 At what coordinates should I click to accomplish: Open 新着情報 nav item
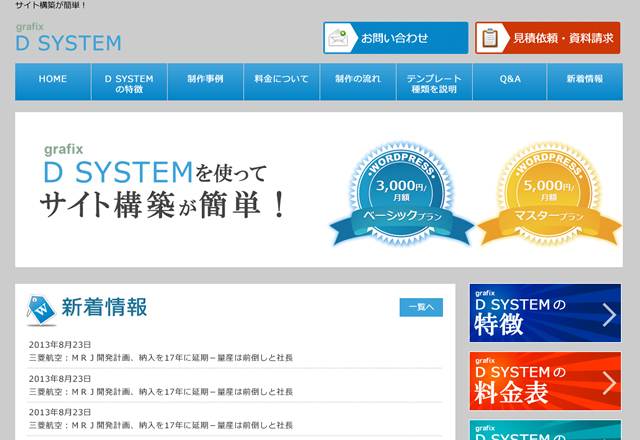click(585, 82)
